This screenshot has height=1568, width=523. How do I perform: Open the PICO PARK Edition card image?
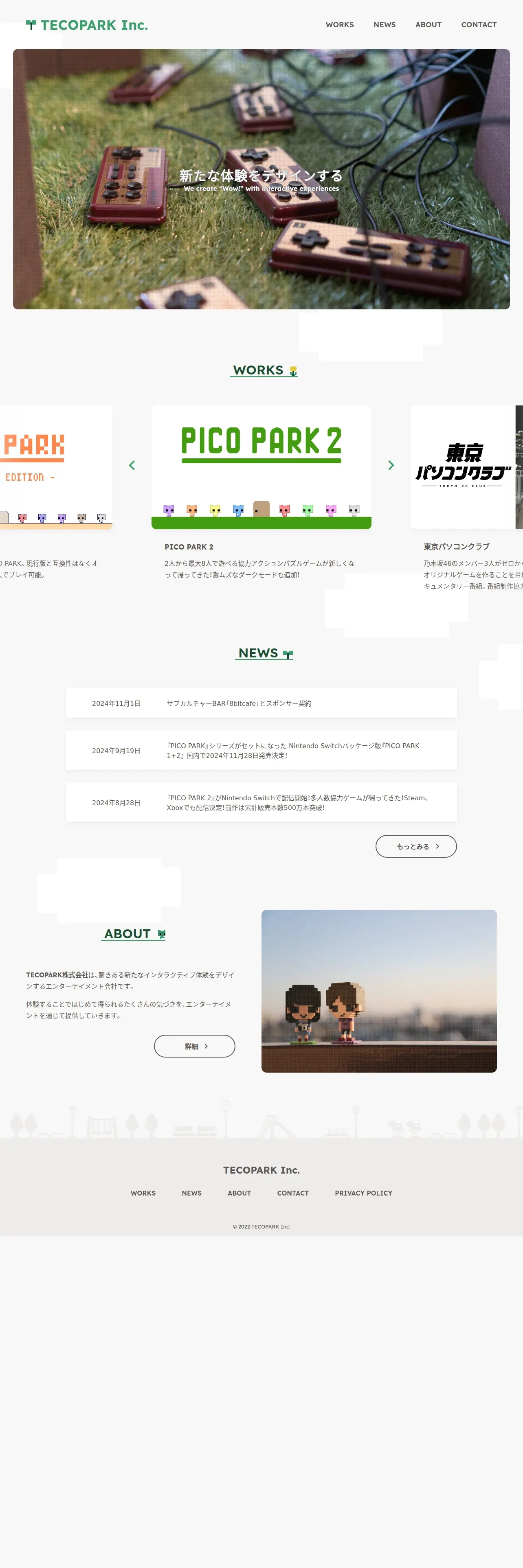55,467
